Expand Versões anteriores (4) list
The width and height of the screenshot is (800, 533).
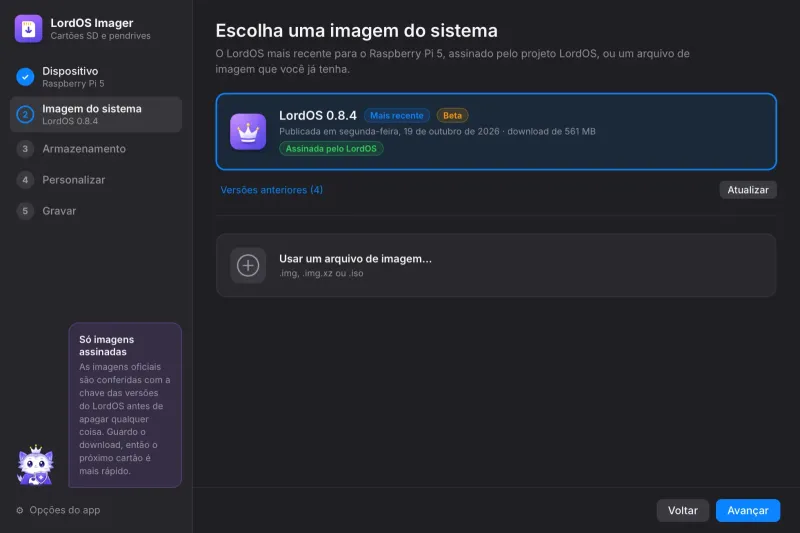[x=271, y=190]
